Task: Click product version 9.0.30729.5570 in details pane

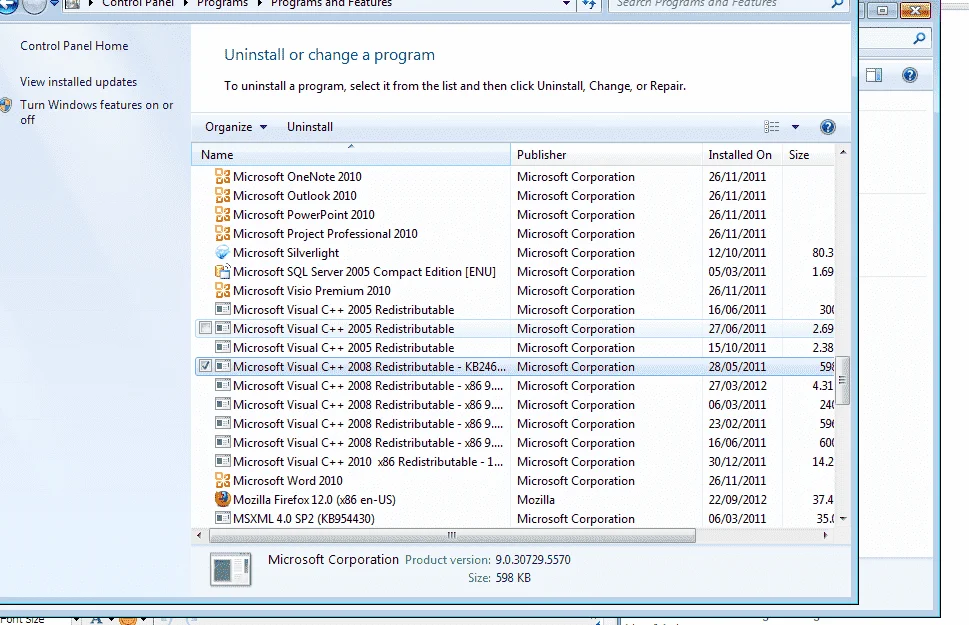Action: click(533, 559)
